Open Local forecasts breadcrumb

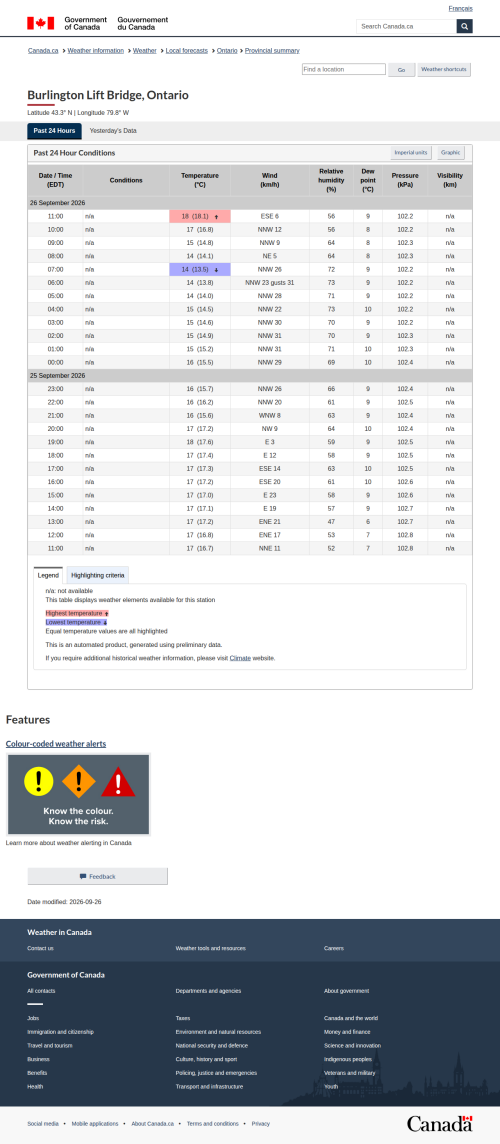187,50
